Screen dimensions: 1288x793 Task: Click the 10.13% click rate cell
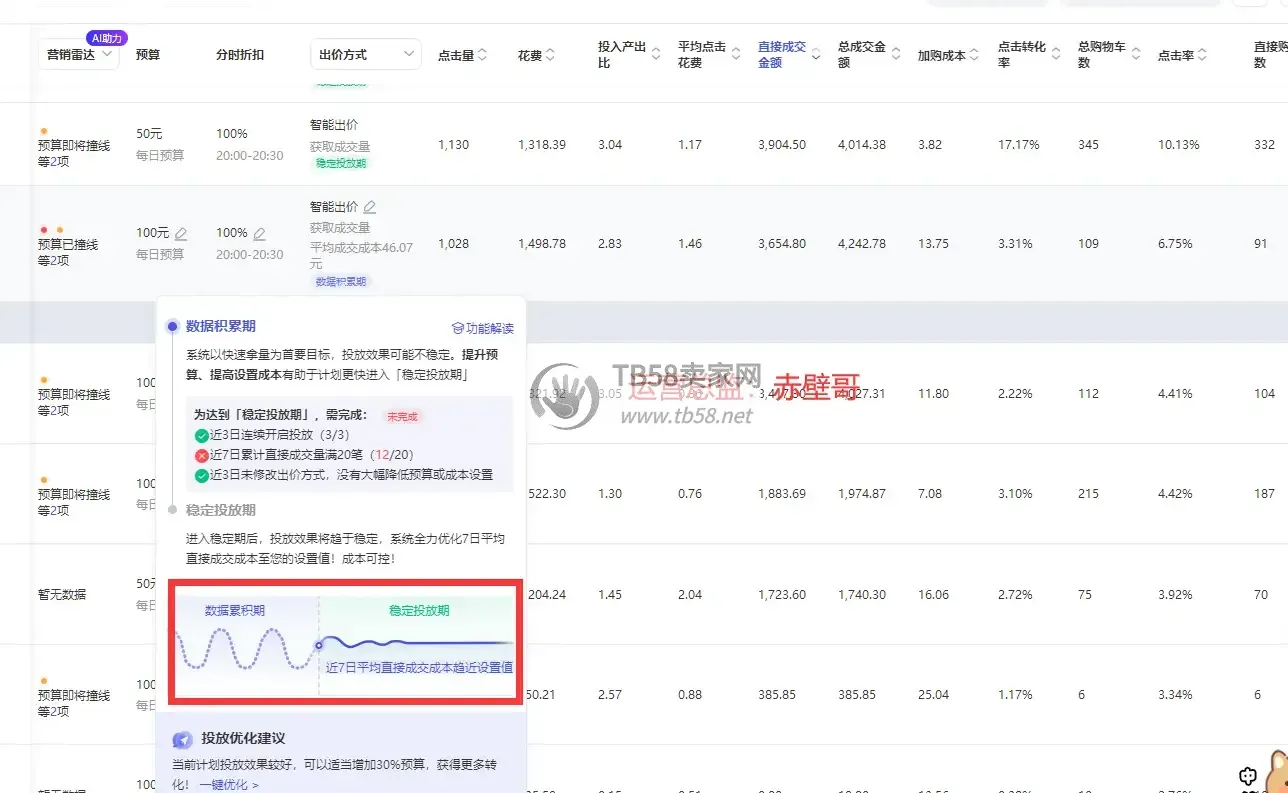(x=1179, y=145)
